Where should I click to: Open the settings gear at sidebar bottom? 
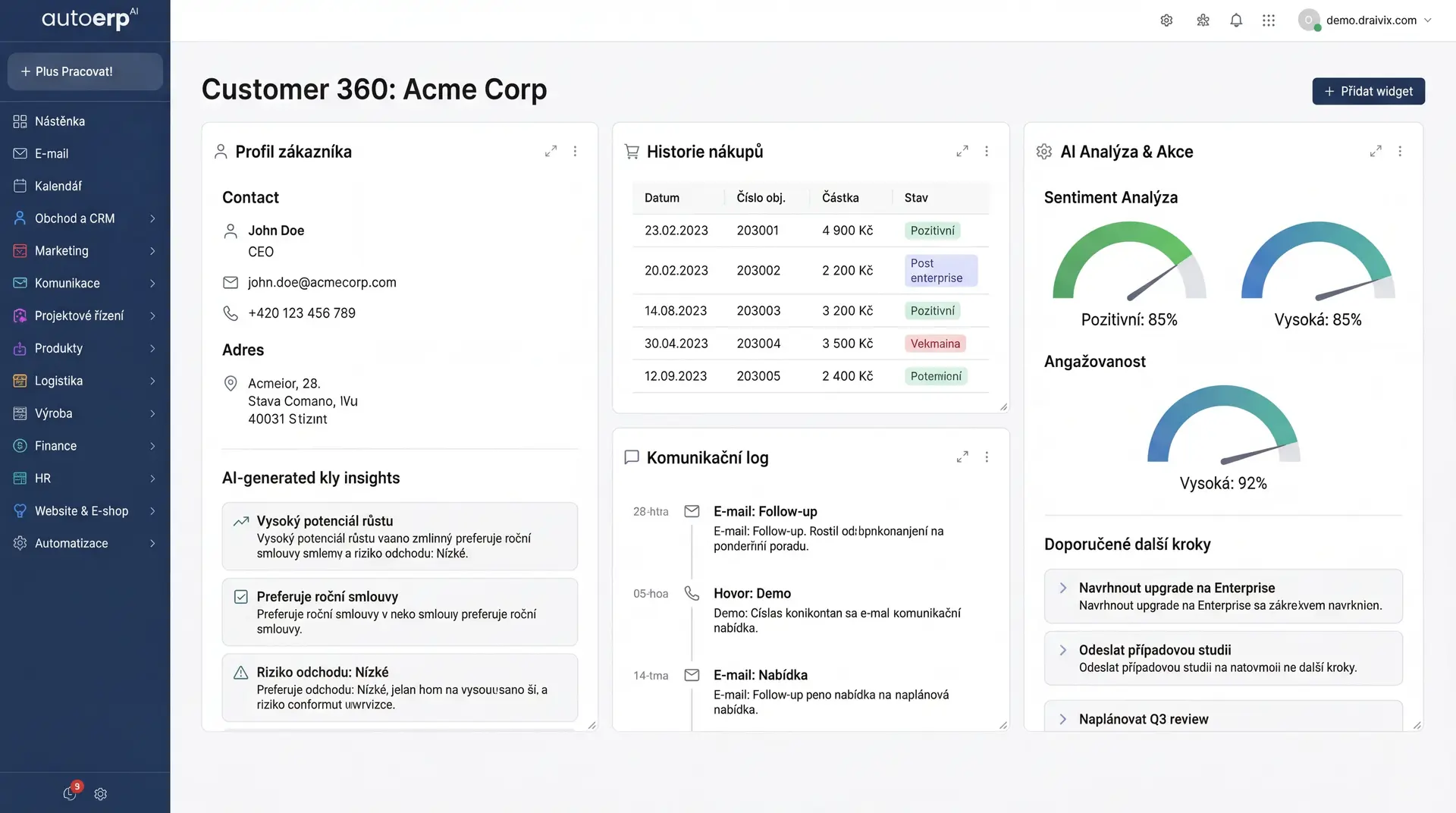[x=101, y=794]
